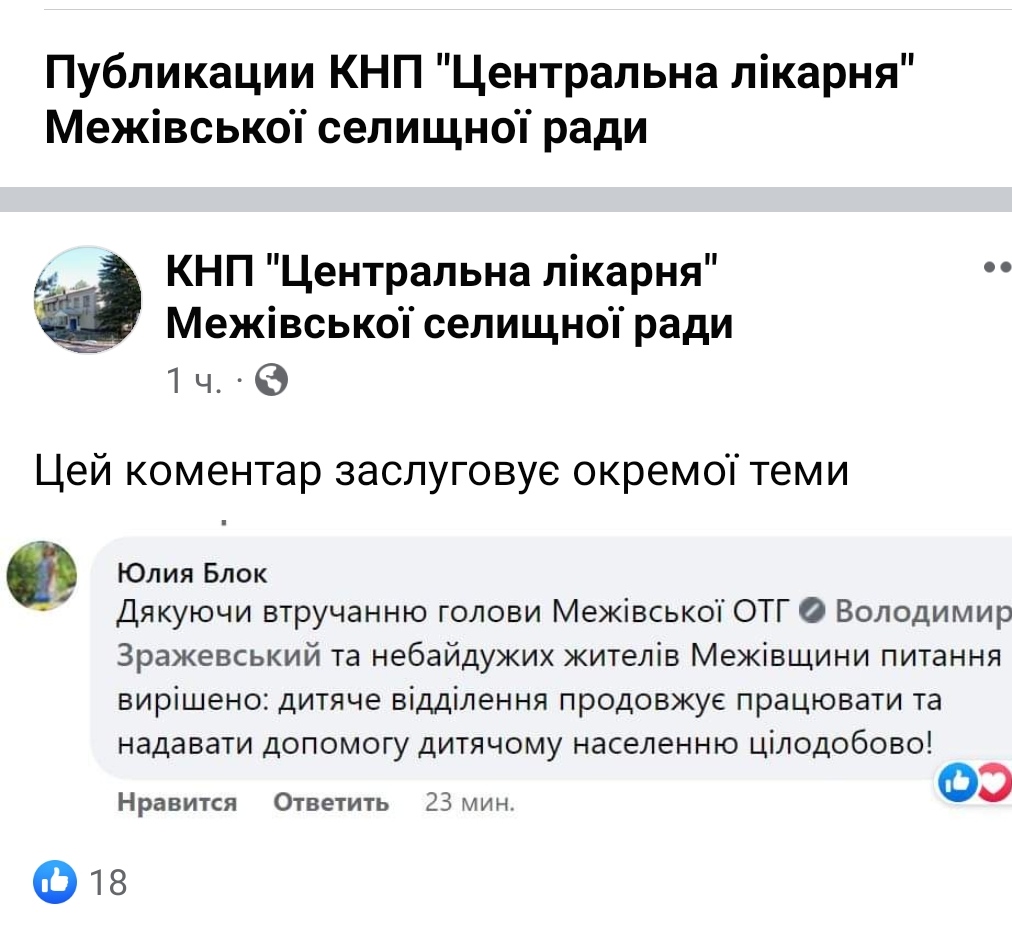Click the heart reaction on the comment
This screenshot has width=1012, height=936.
click(x=993, y=783)
